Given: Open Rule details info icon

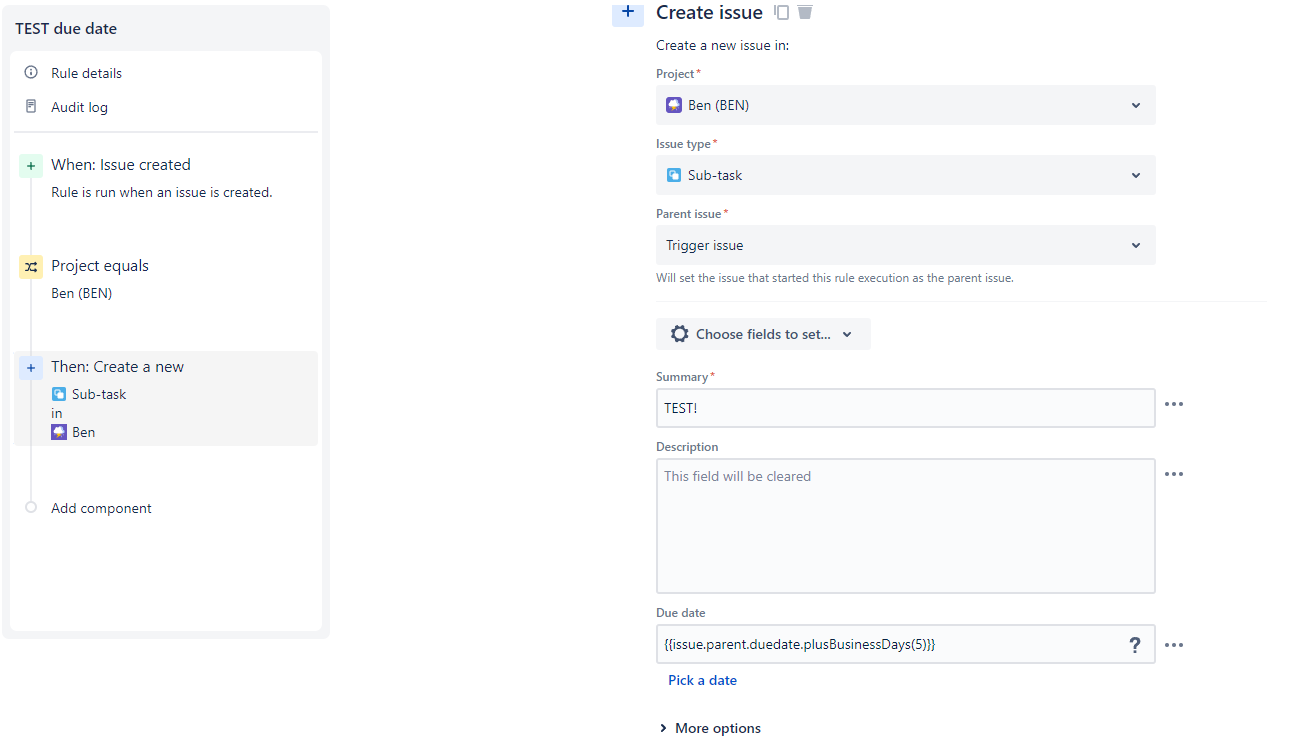Looking at the screenshot, I should pyautogui.click(x=31, y=73).
